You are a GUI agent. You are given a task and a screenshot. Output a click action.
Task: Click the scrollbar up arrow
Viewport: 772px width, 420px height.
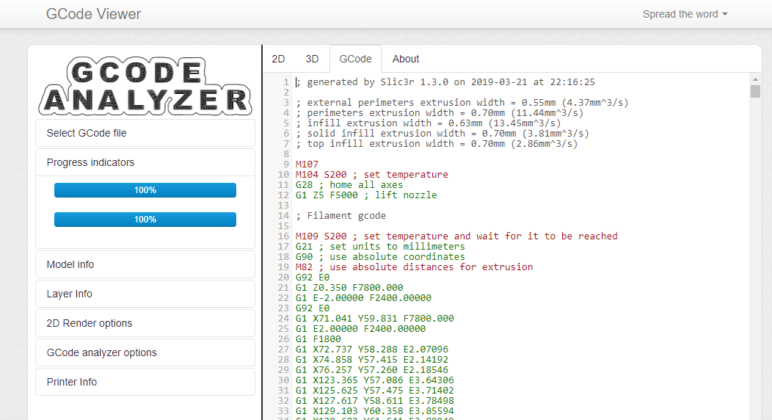(755, 79)
